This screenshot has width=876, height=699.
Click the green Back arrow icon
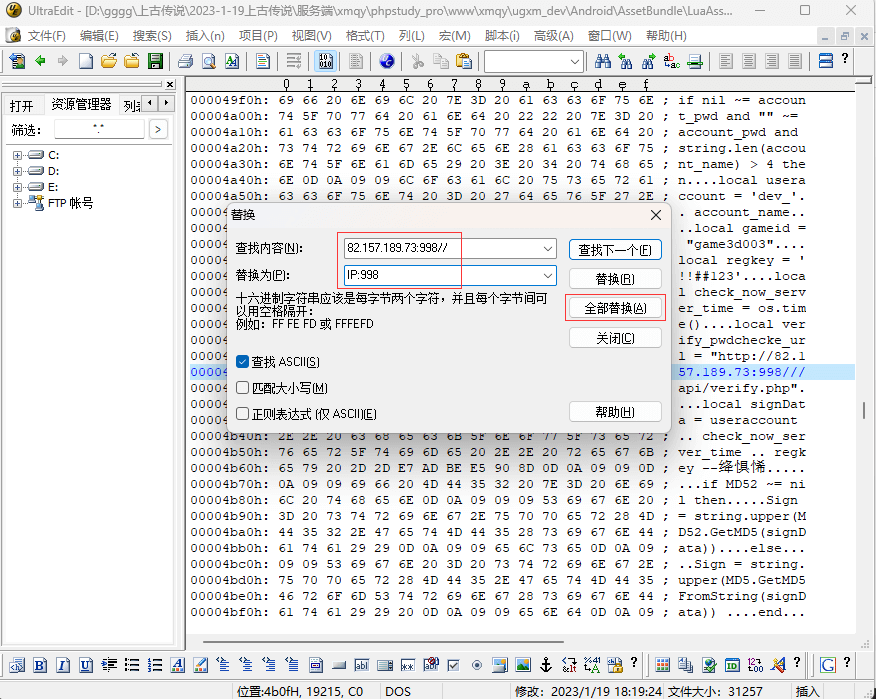pyautogui.click(x=41, y=61)
